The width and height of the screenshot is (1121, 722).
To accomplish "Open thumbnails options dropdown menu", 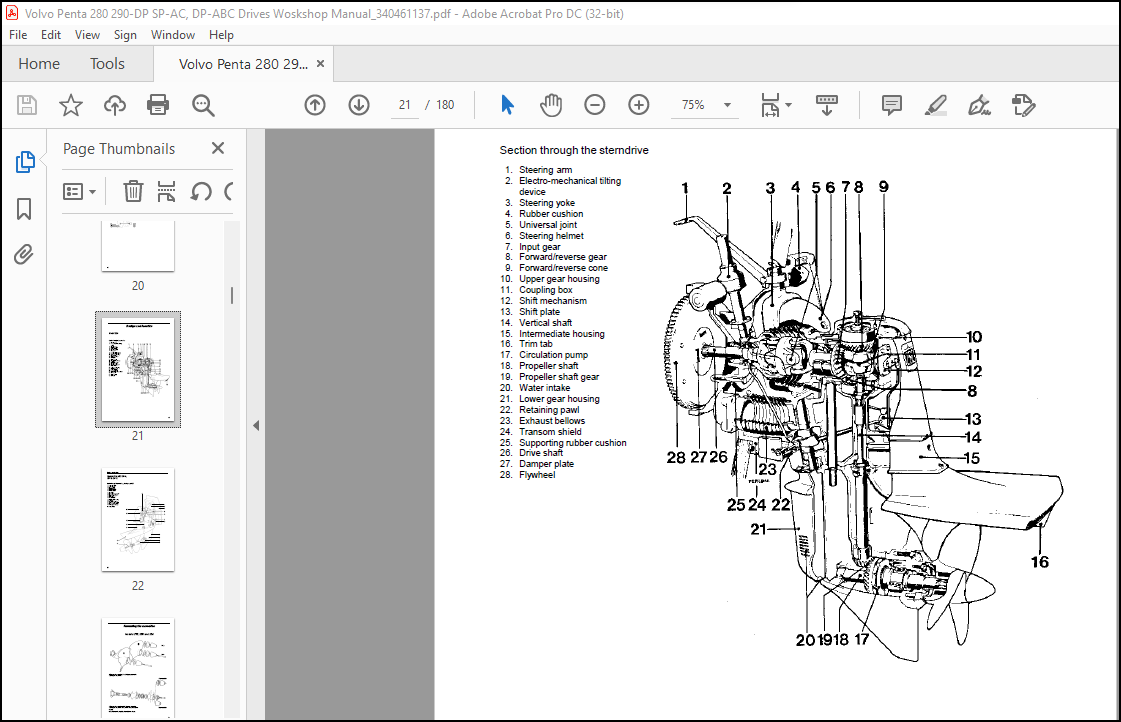I will tap(79, 191).
